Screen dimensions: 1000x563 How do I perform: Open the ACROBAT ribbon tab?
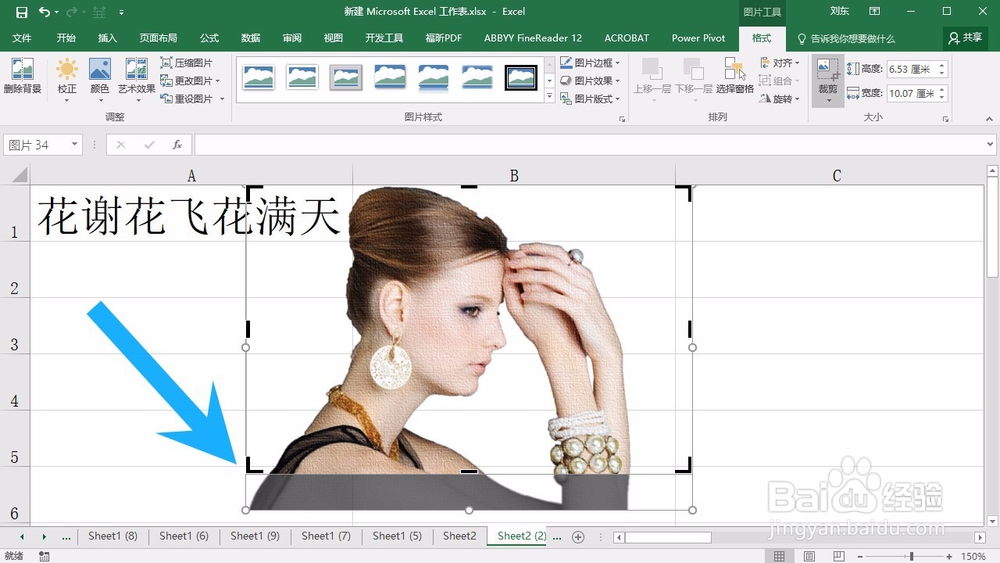626,38
